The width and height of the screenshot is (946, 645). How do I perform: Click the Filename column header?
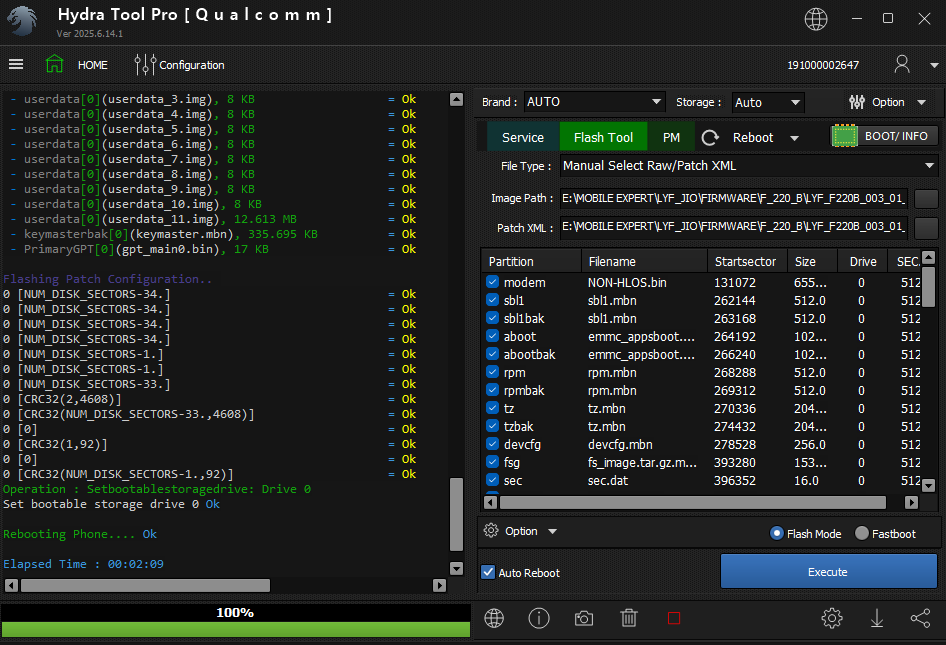coord(644,261)
